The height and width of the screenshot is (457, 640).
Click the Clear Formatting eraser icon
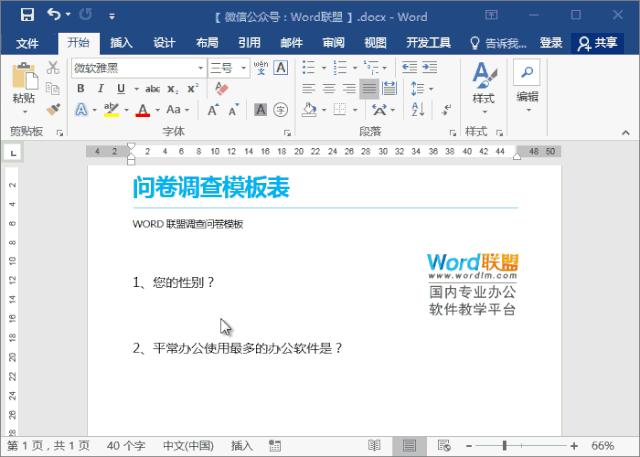coord(221,89)
